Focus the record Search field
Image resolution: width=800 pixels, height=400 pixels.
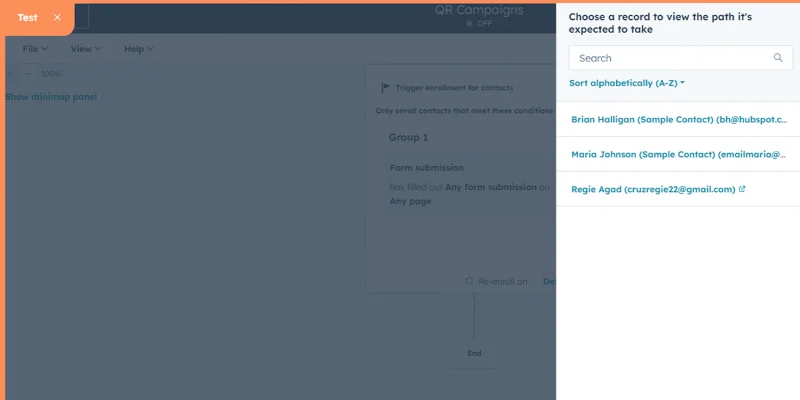tap(681, 58)
